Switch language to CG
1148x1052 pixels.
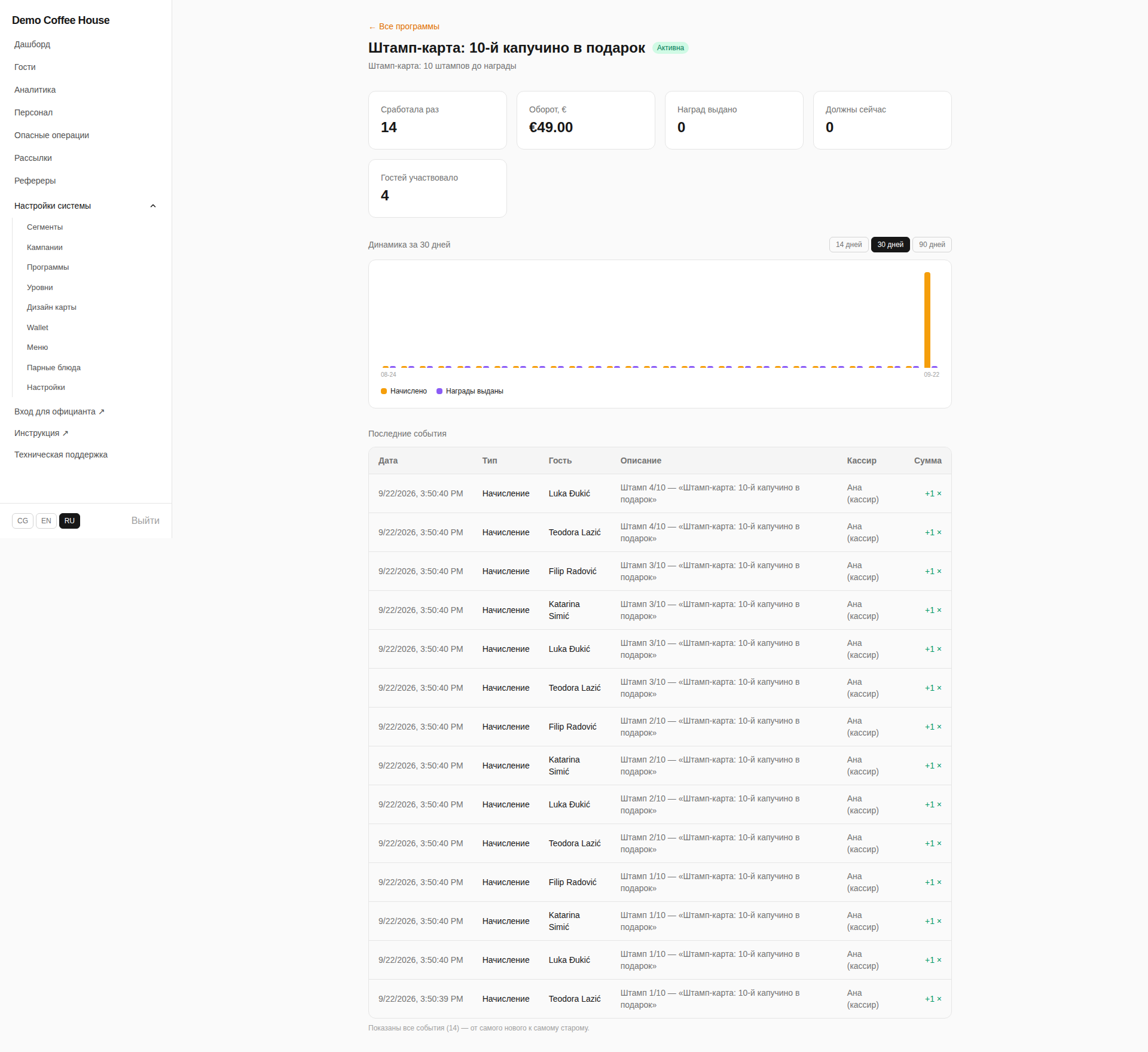(23, 521)
